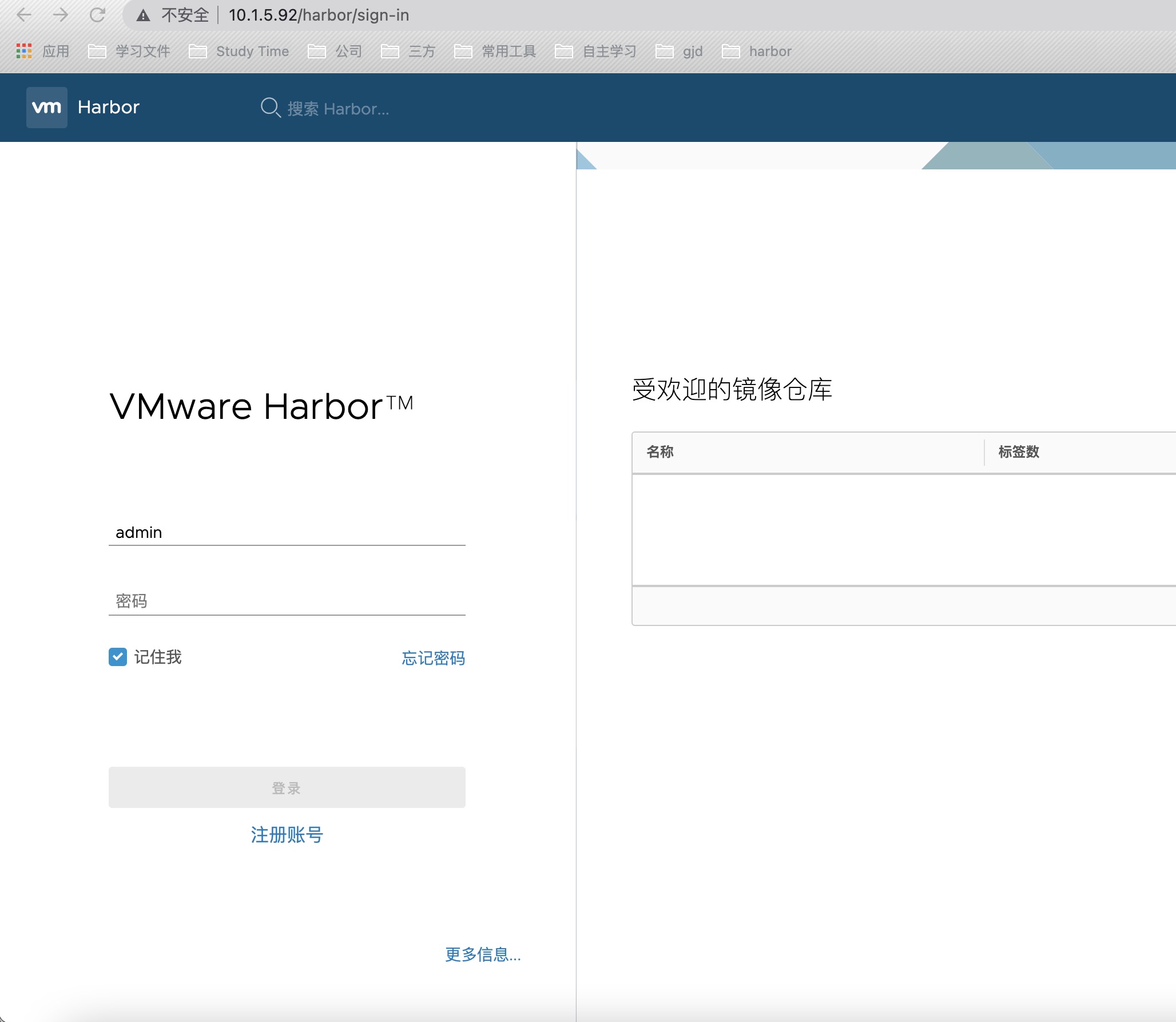Click the 忘记密码 link
Image resolution: width=1176 pixels, height=1022 pixels.
click(433, 659)
